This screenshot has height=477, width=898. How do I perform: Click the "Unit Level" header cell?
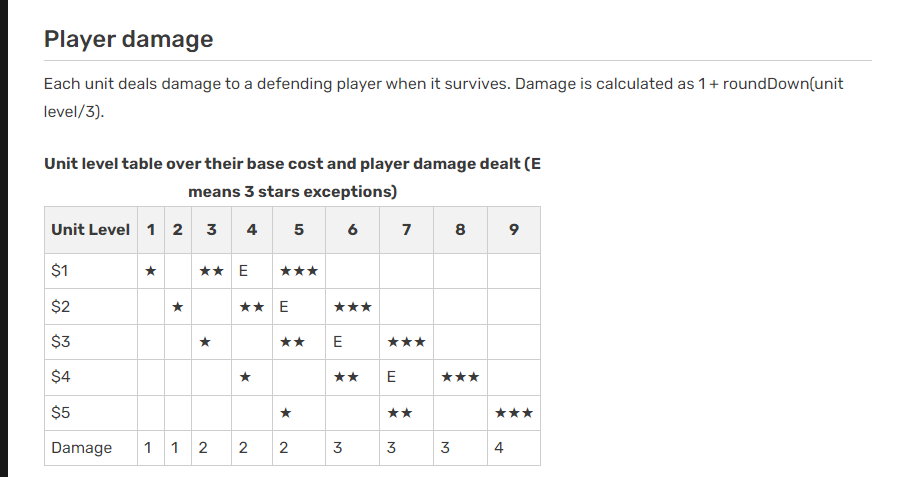(x=91, y=230)
